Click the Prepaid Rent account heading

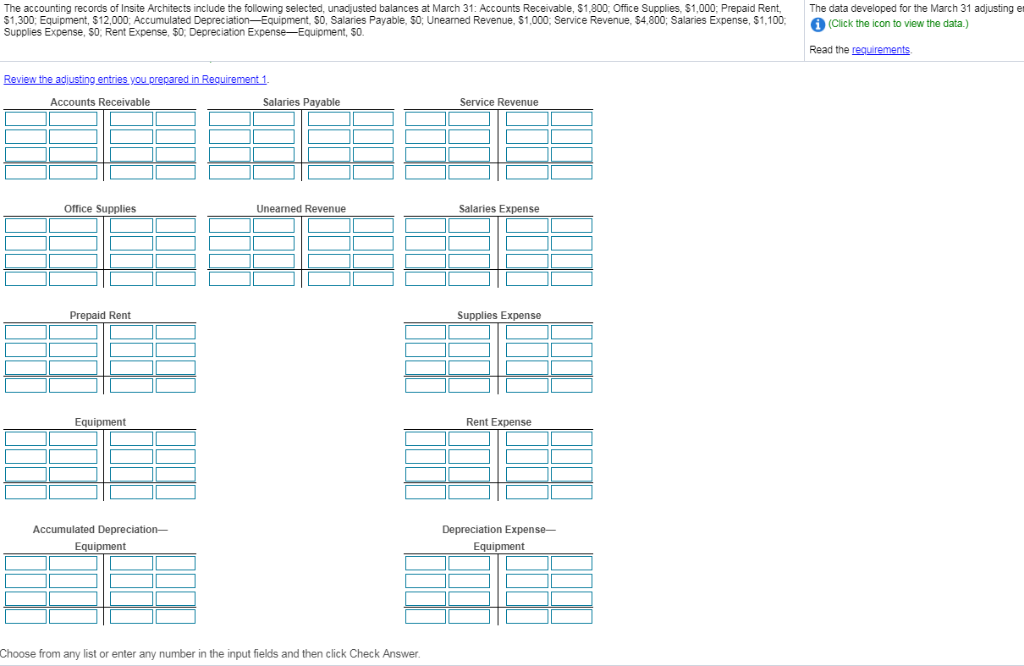(x=100, y=315)
